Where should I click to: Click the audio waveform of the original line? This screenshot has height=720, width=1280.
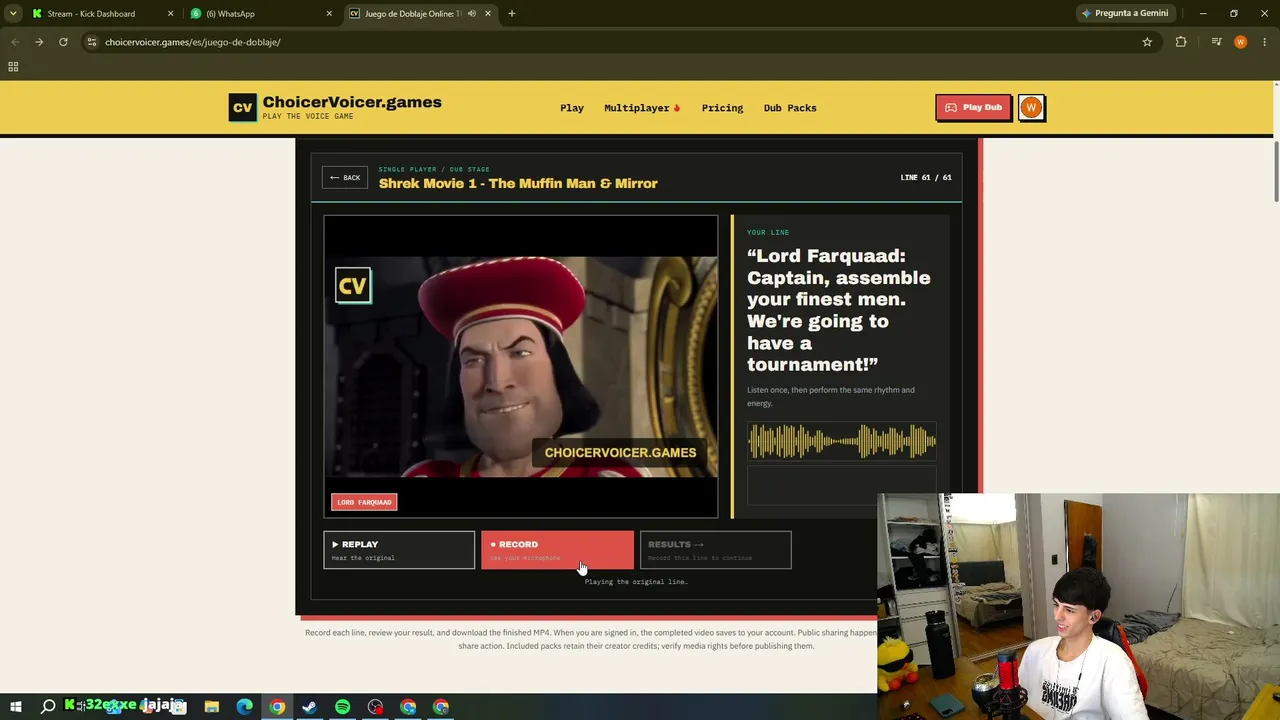(842, 441)
